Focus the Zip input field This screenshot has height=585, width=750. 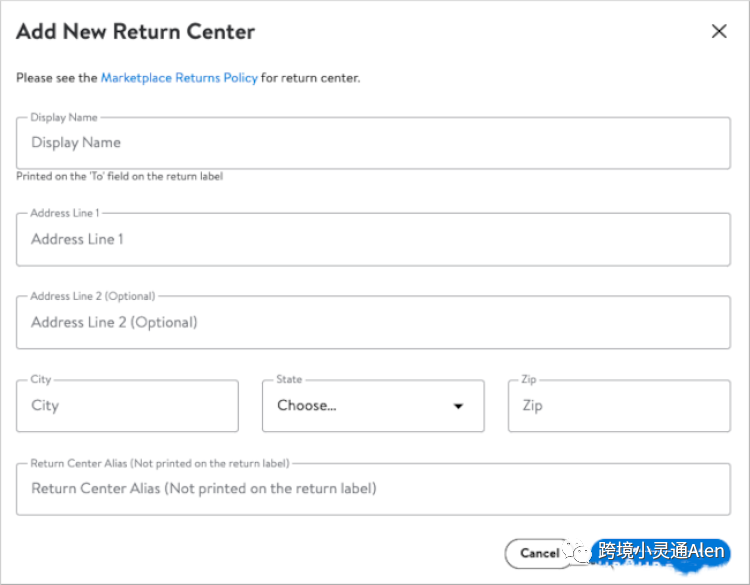point(618,406)
